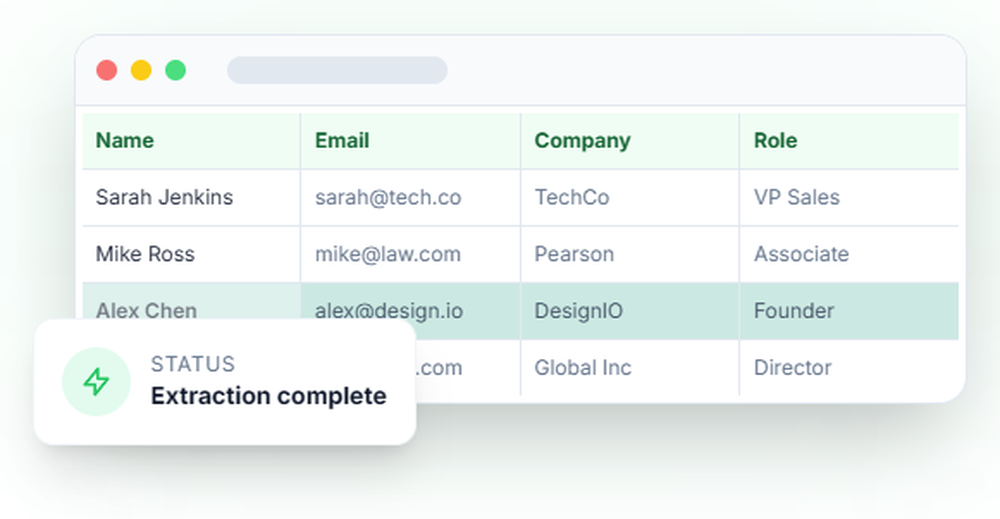Click the Sarah Jenkins name cell

click(x=164, y=197)
